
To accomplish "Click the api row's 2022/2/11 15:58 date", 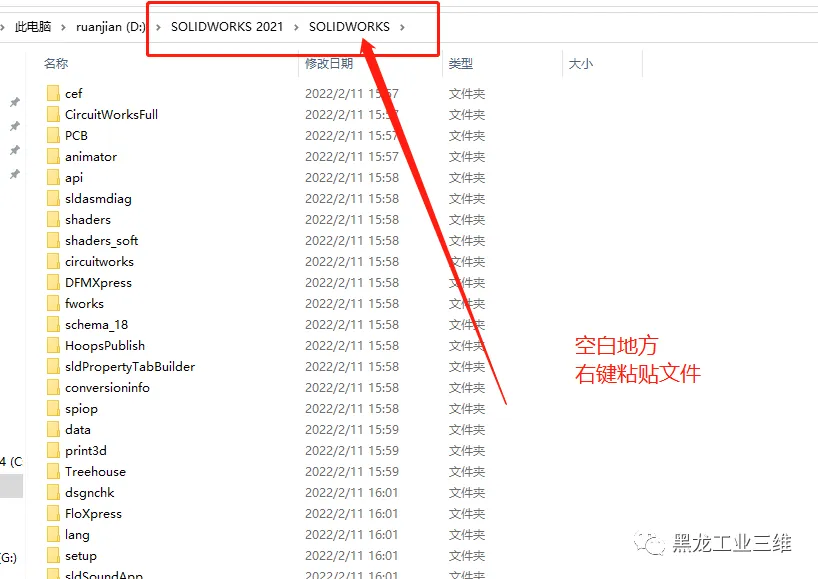I will coord(352,177).
